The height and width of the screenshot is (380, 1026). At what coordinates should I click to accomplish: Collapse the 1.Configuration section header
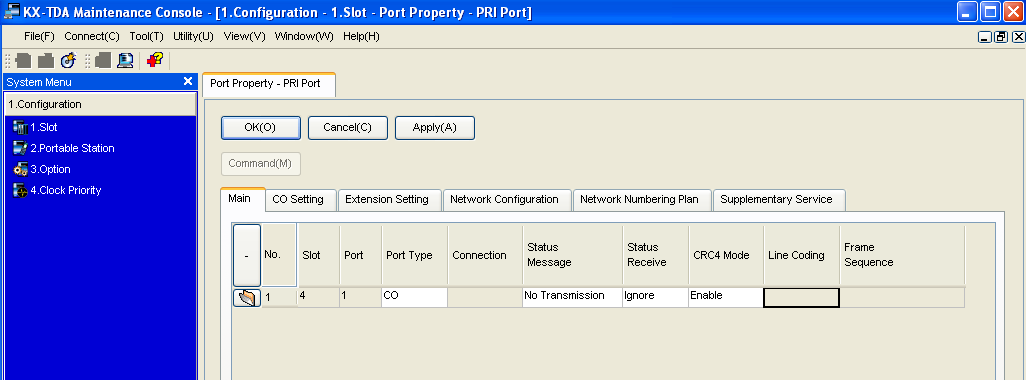pyautogui.click(x=99, y=104)
